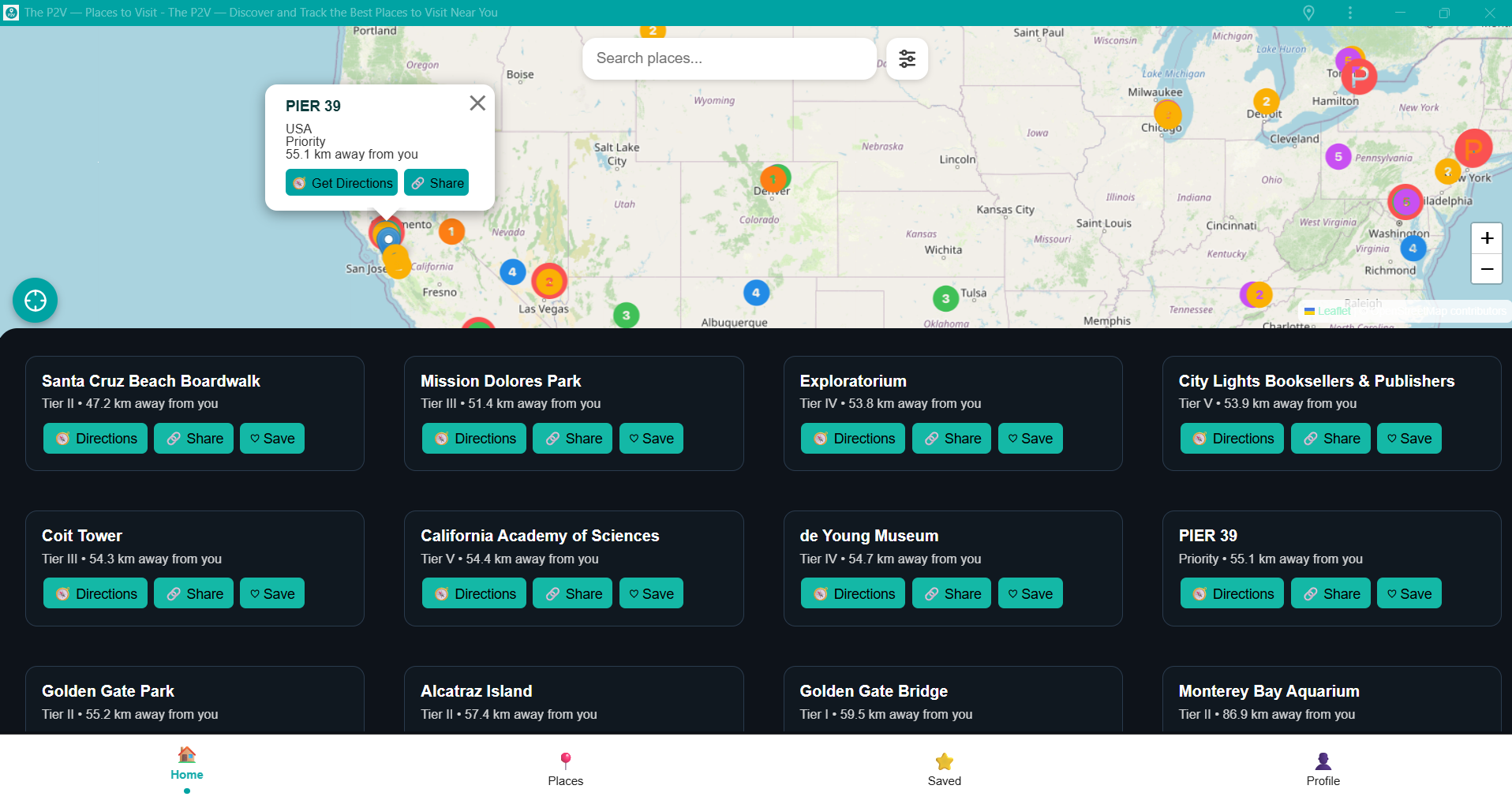Expand the cluster marker showing 5 over Pennsylvania
The height and width of the screenshot is (804, 1512).
[x=1338, y=156]
